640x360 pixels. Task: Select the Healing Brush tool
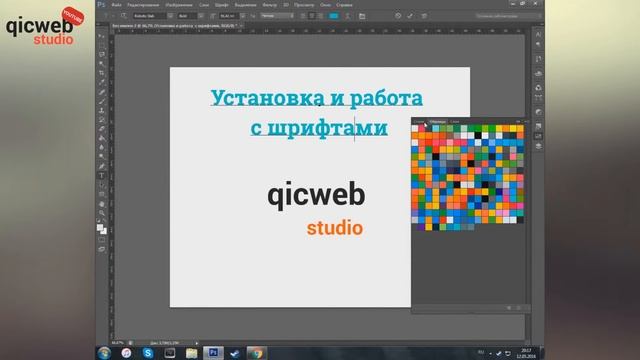point(102,92)
